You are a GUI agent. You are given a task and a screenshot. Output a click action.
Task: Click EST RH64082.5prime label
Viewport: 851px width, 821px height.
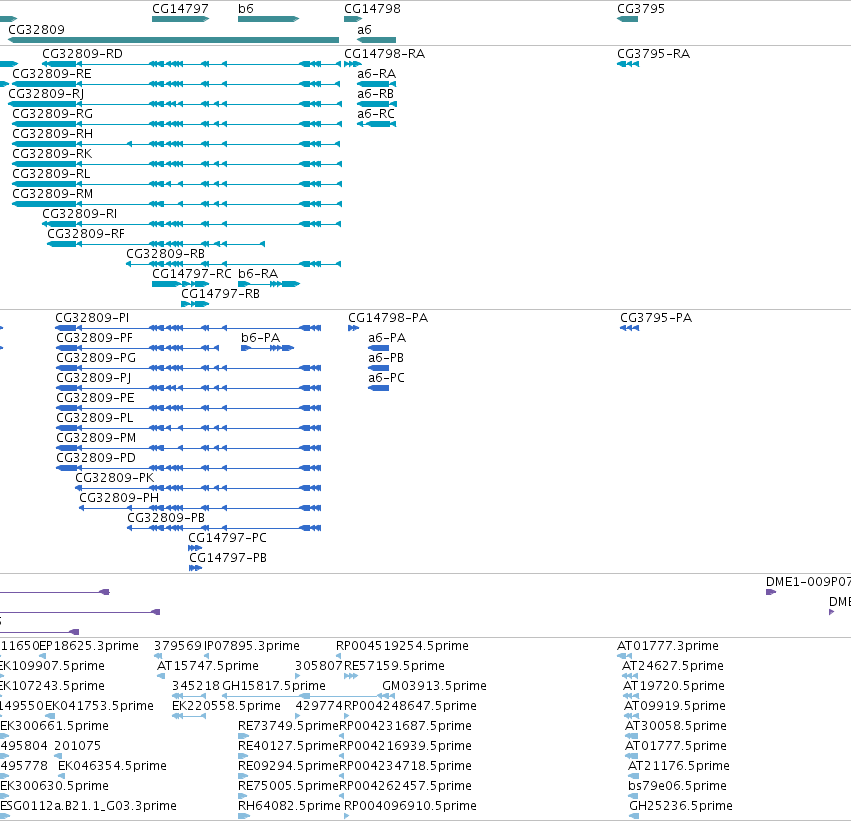pyautogui.click(x=289, y=806)
